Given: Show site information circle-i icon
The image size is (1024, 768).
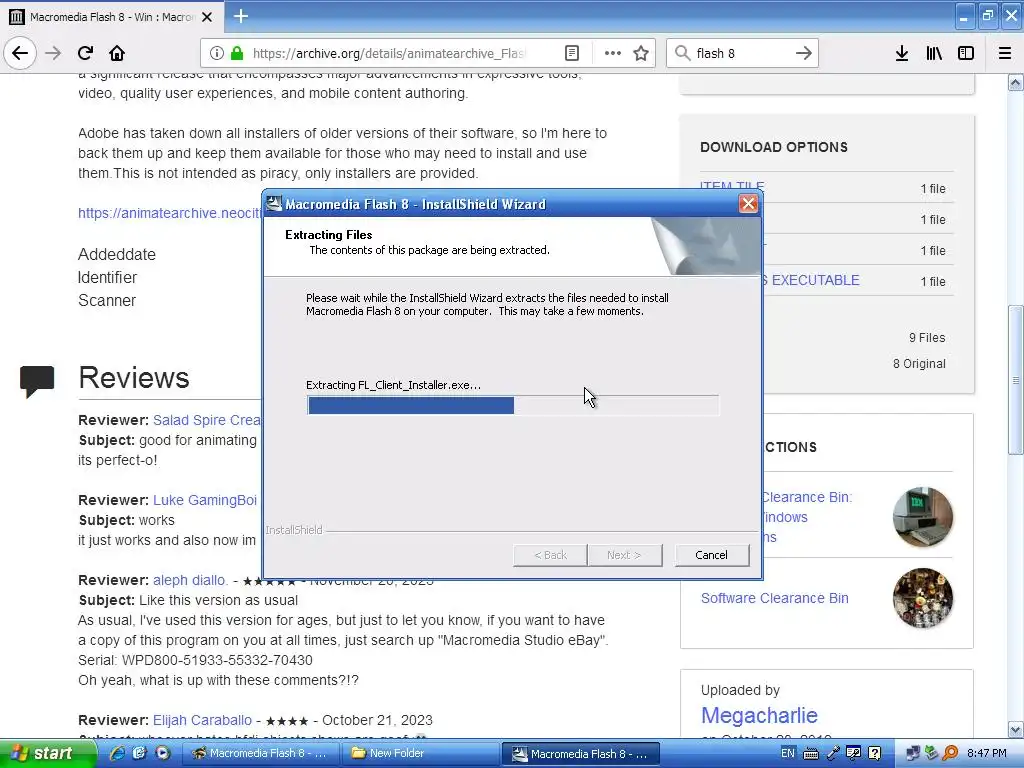Looking at the screenshot, I should [217, 53].
